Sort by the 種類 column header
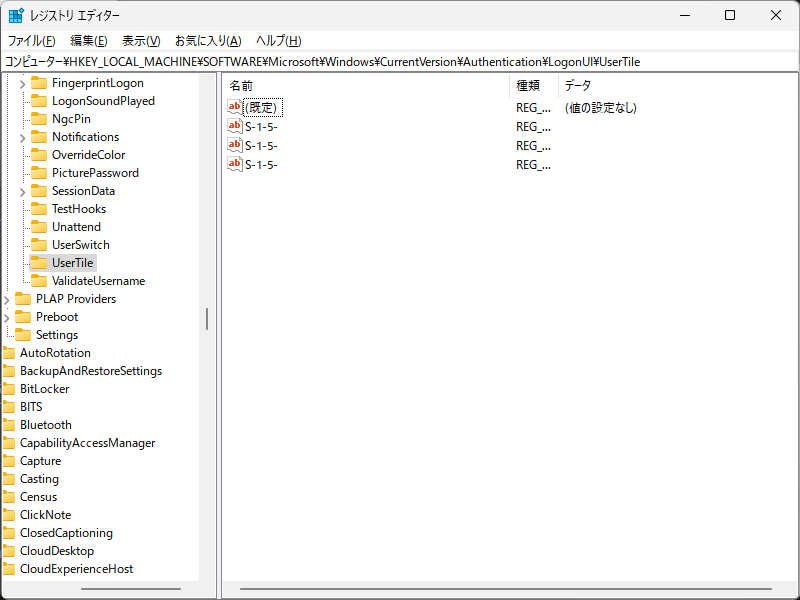The width and height of the screenshot is (800, 600). (534, 86)
